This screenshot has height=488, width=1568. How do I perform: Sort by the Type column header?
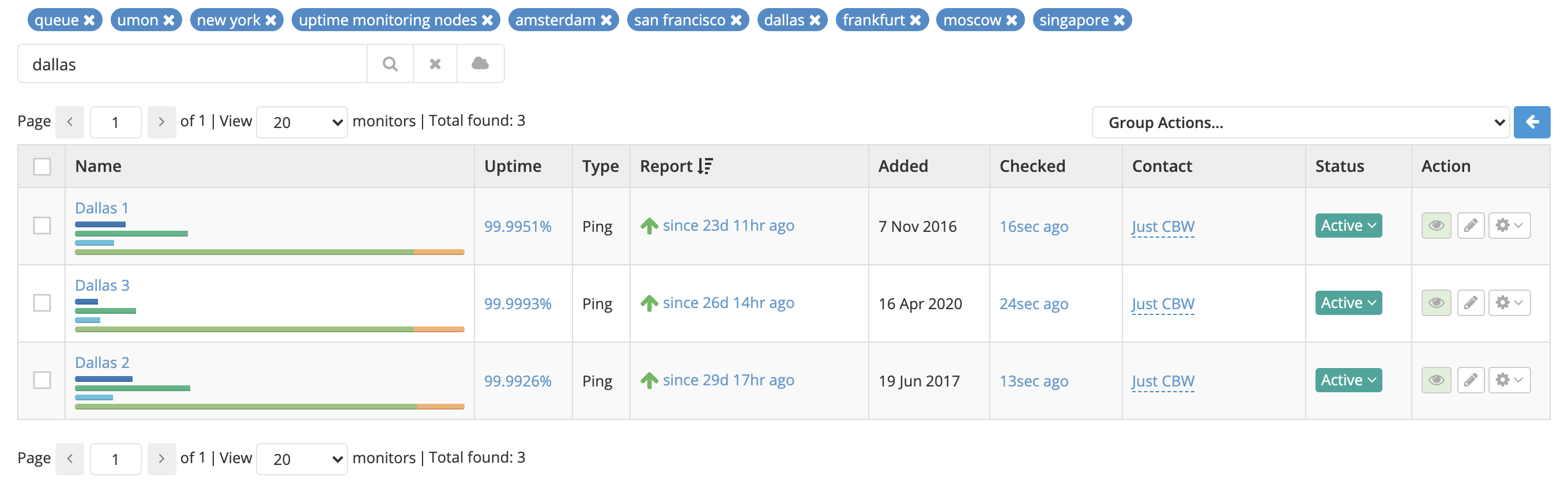[x=600, y=166]
